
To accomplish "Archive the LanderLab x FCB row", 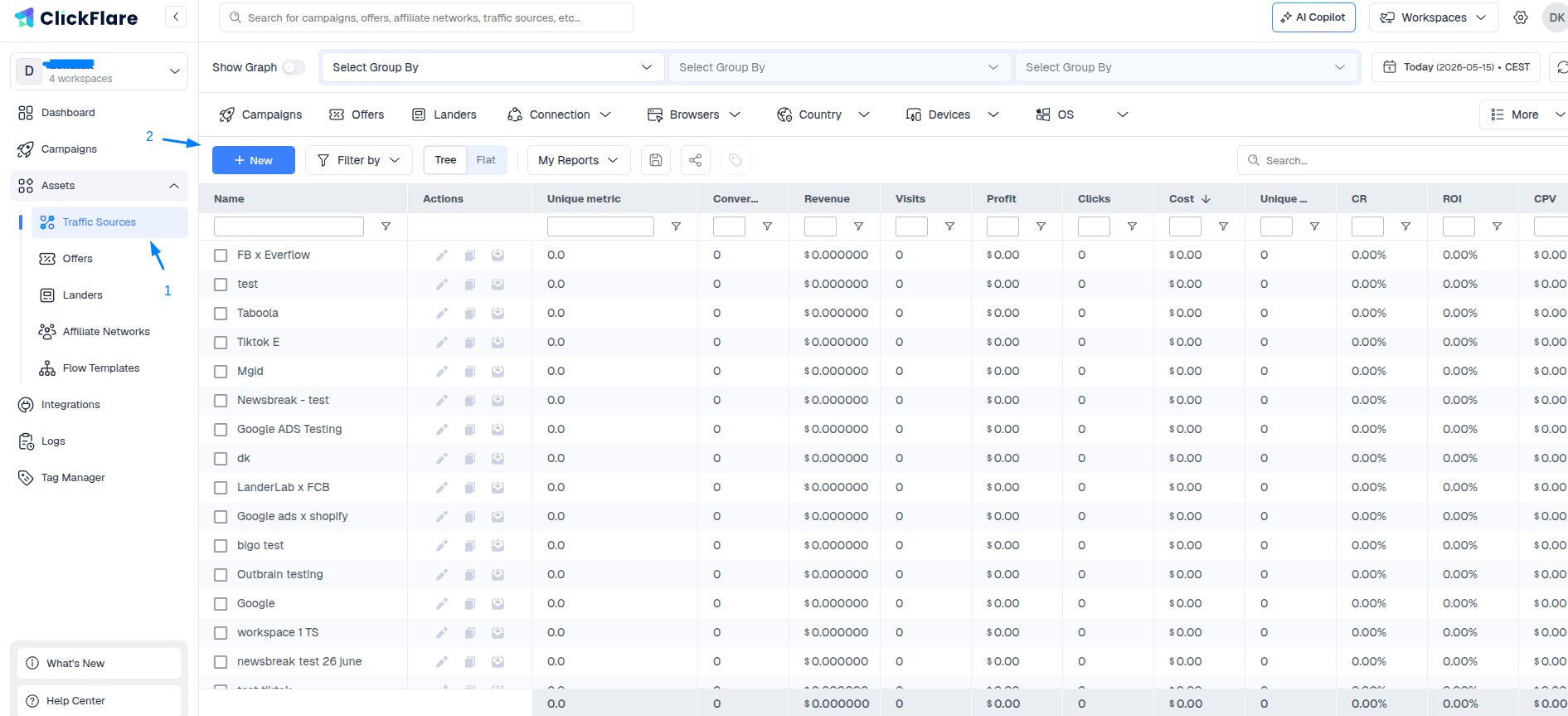I will pos(498,488).
